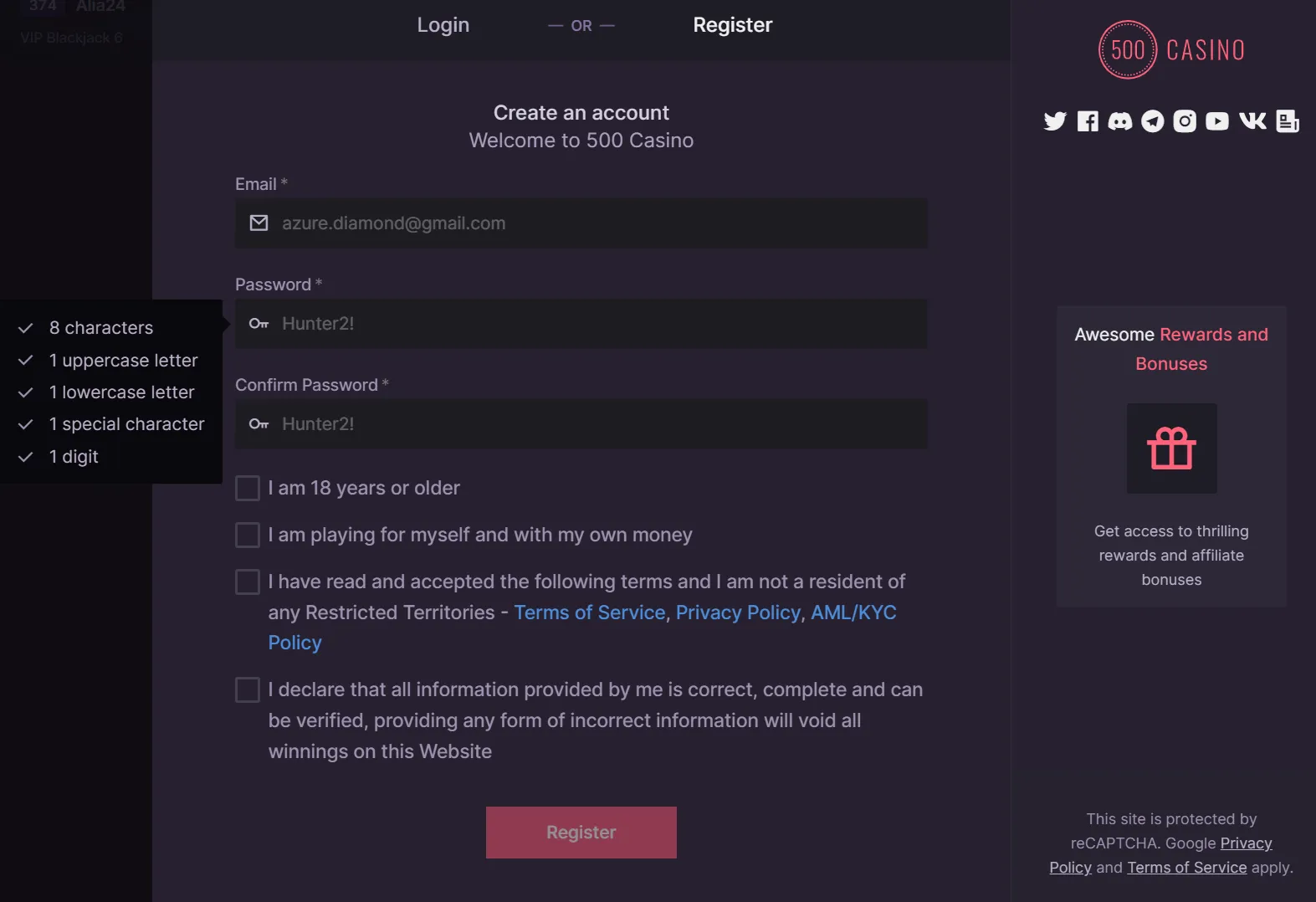Select the Register tab
The image size is (1316, 902).
pyautogui.click(x=732, y=25)
